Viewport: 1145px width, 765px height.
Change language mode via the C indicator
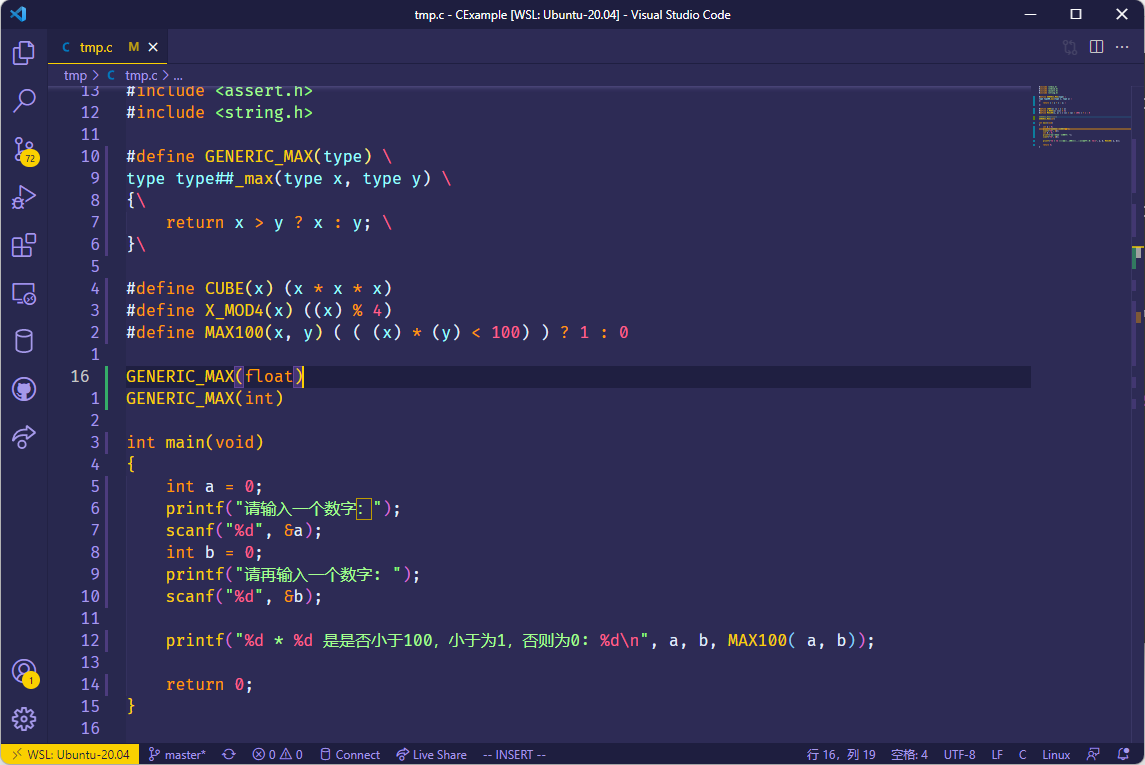[x=1022, y=754]
